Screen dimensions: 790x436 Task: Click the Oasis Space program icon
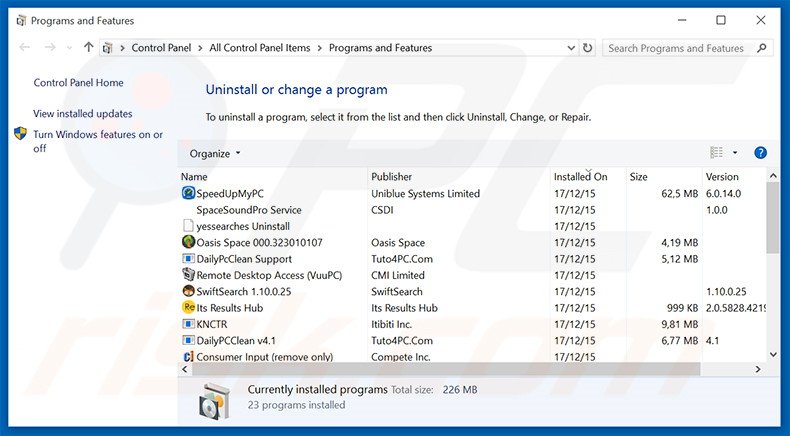click(188, 242)
